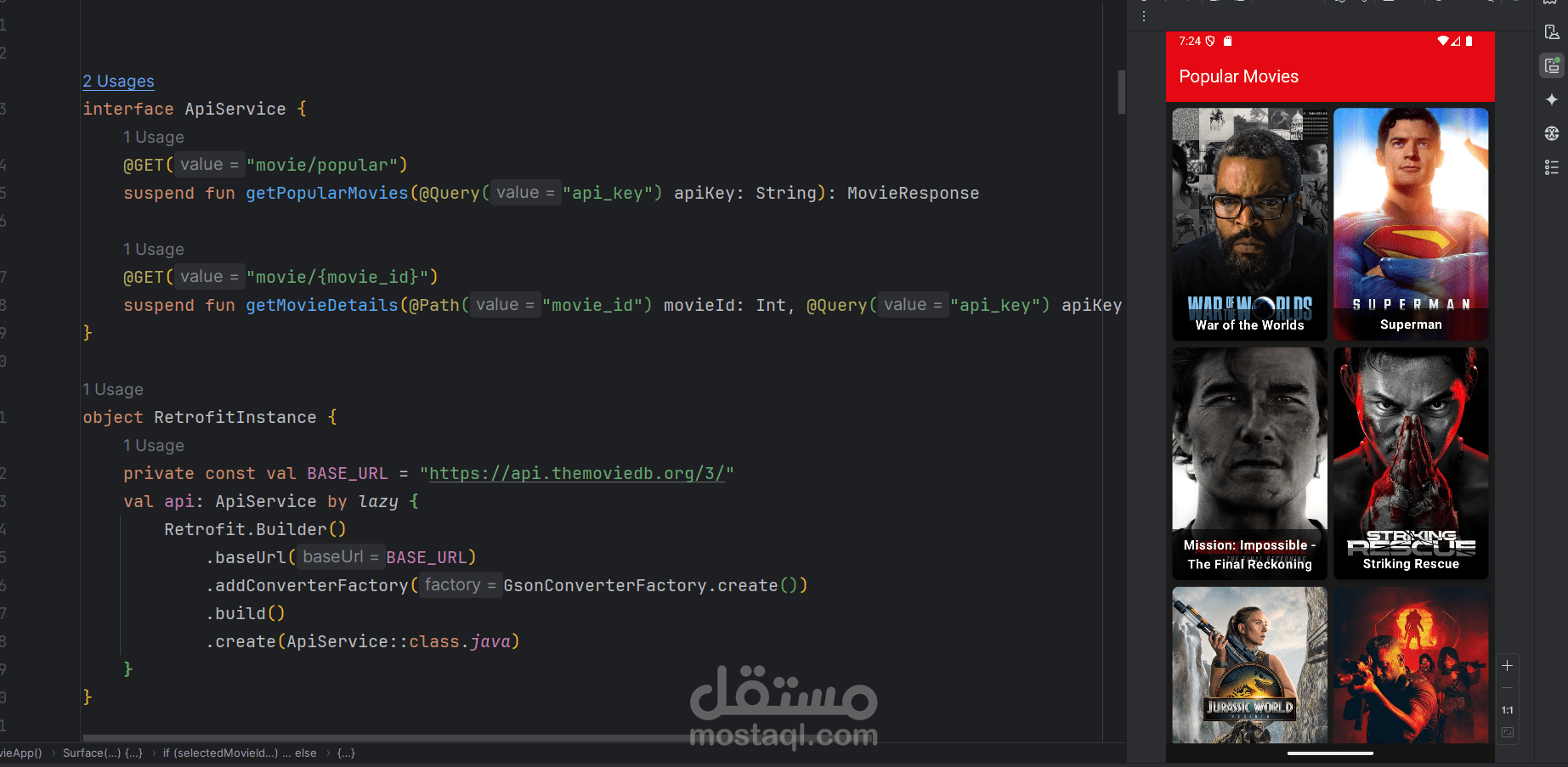Click '1 Usage' hint above getPopularMovies
Viewport: 1568px width, 767px height.
[x=153, y=137]
